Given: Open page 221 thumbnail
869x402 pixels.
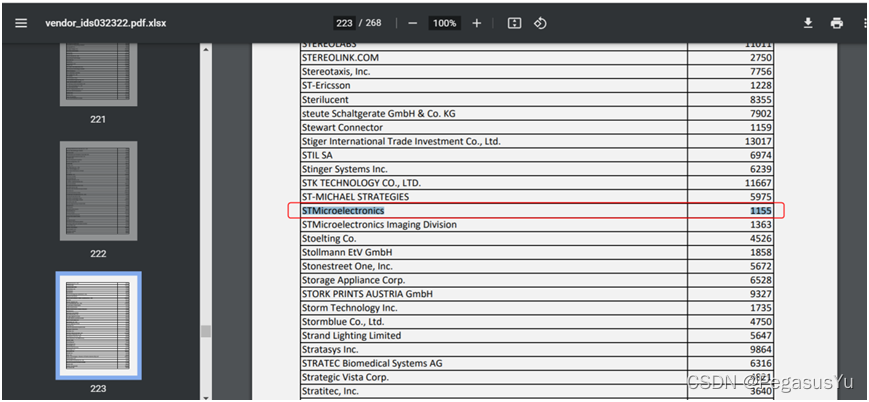Looking at the screenshot, I should coord(99,75).
